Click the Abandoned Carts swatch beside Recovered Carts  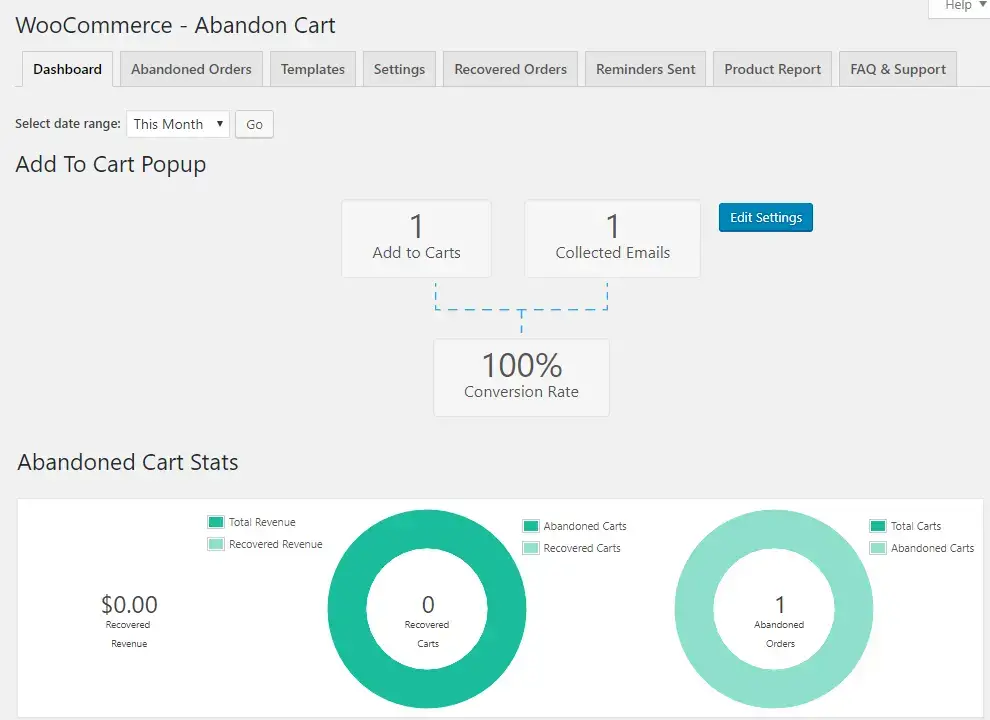531,526
